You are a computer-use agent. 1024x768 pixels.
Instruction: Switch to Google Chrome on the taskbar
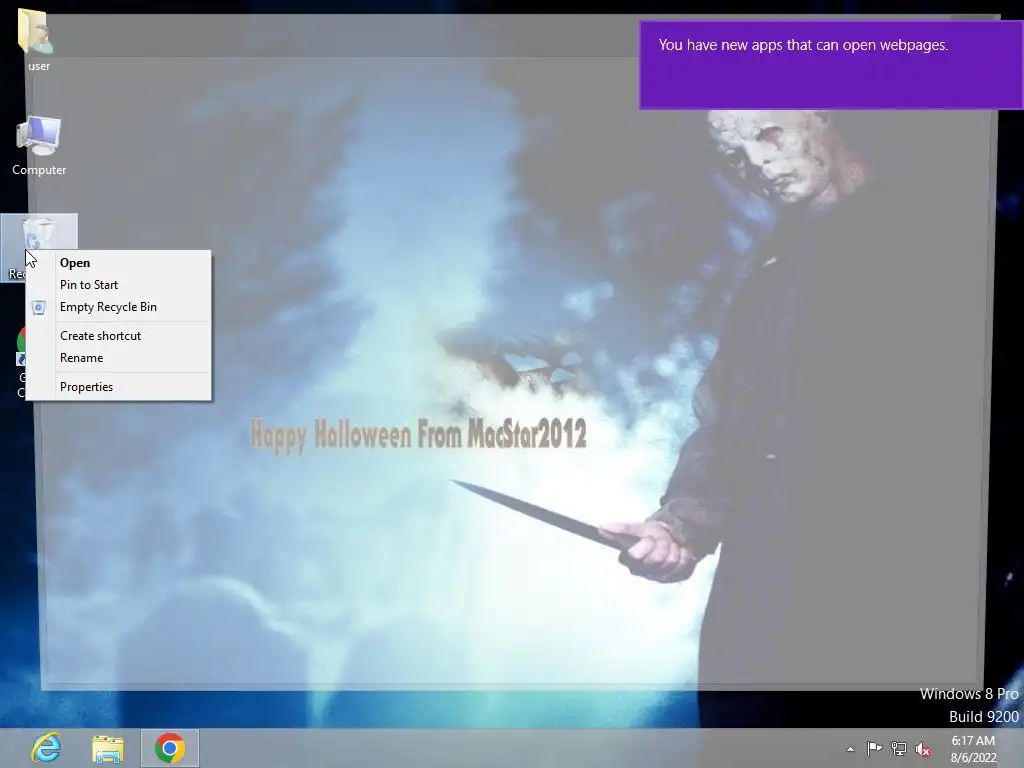pyautogui.click(x=170, y=748)
